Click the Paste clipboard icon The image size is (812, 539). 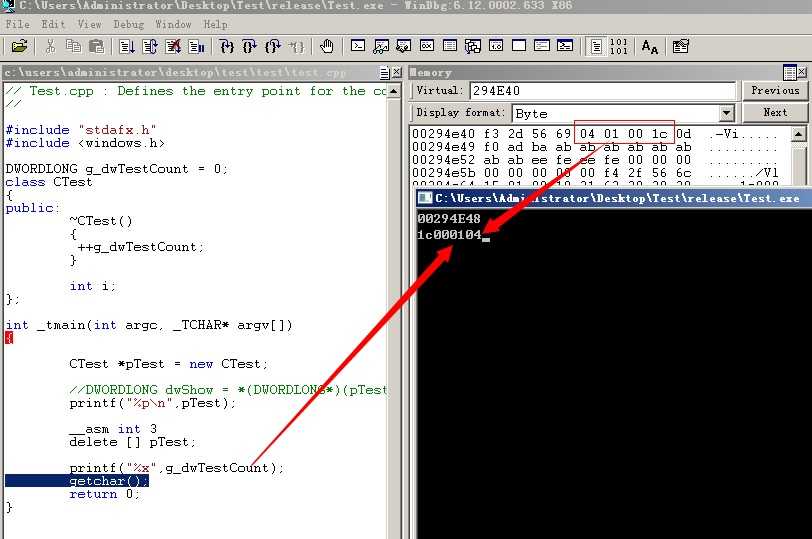pyautogui.click(x=97, y=47)
